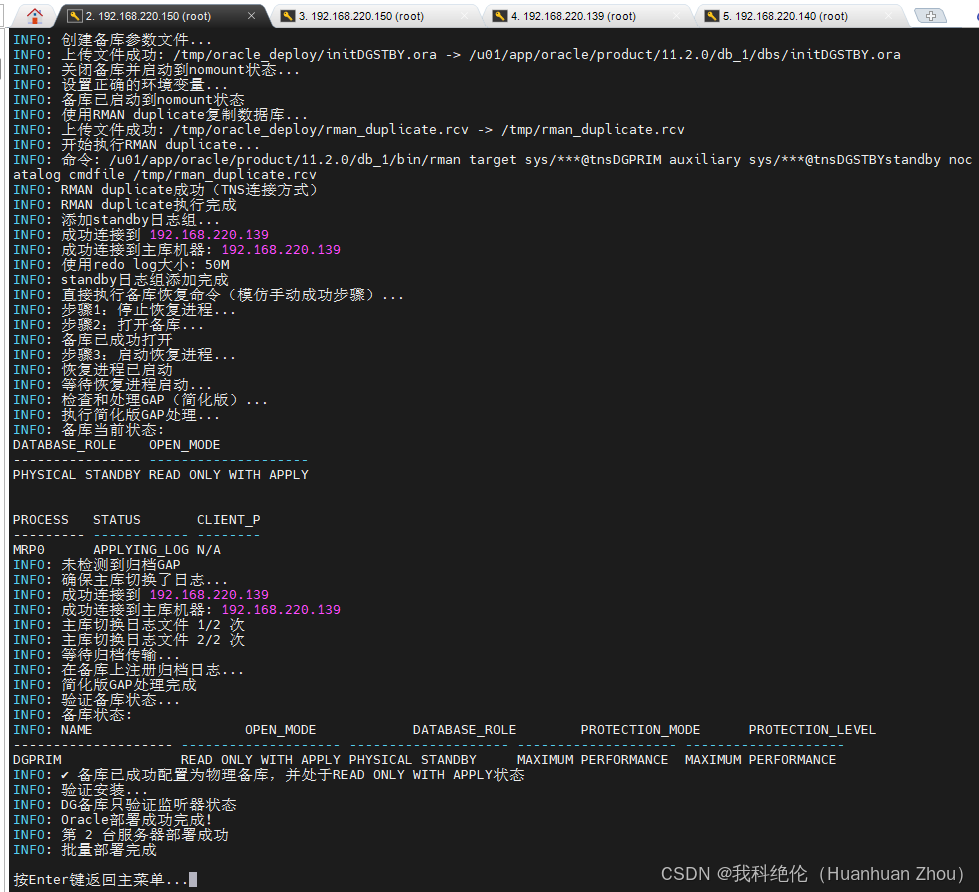Click the line '未检测到归档GAP'

97,564
